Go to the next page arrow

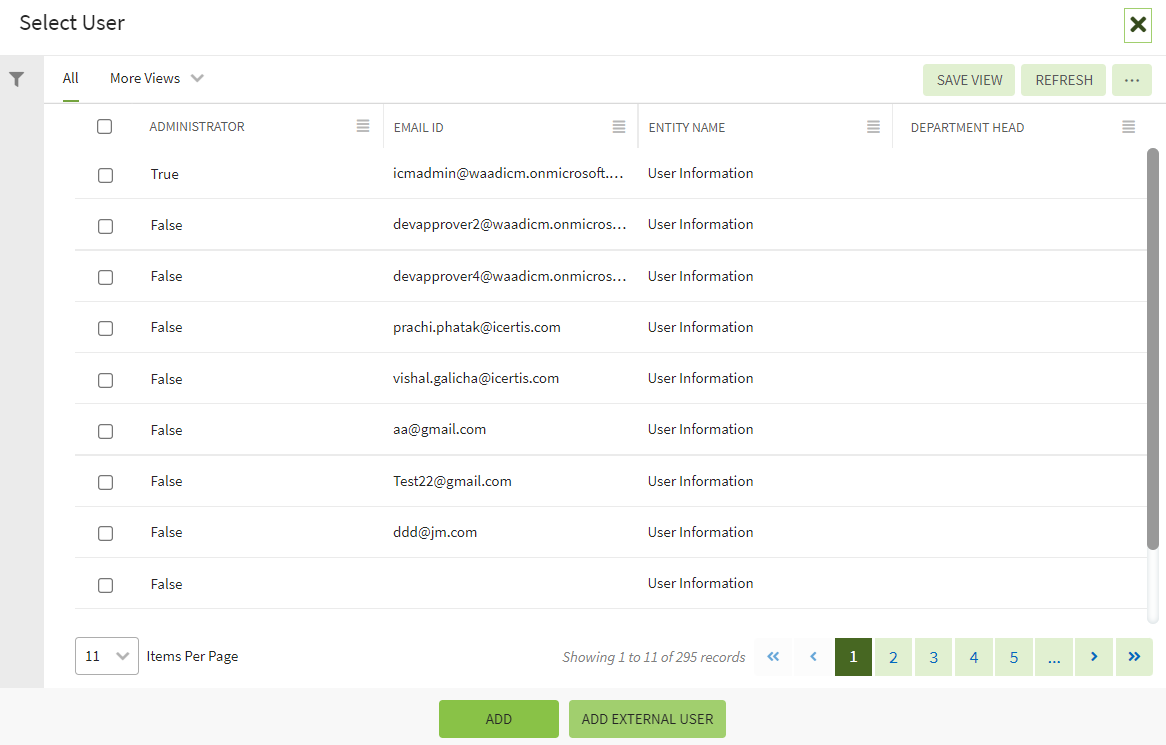point(1094,657)
